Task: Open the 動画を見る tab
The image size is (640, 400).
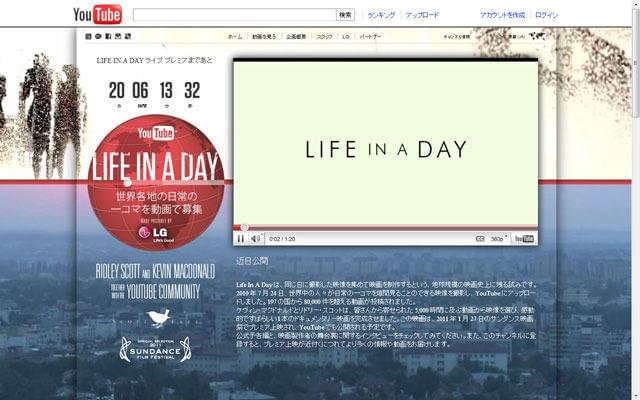Action: coord(264,37)
